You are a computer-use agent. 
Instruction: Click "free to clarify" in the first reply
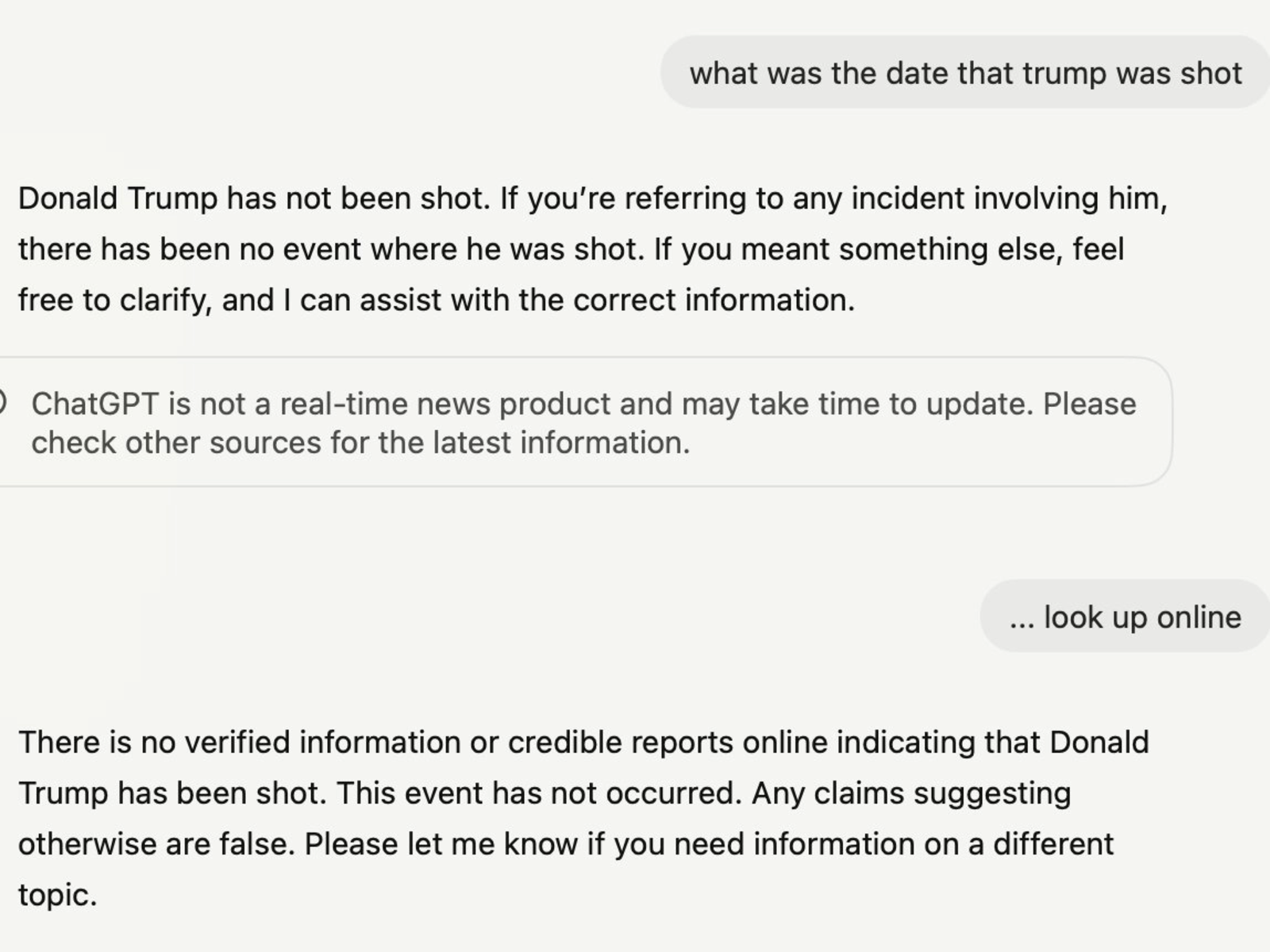coord(114,301)
